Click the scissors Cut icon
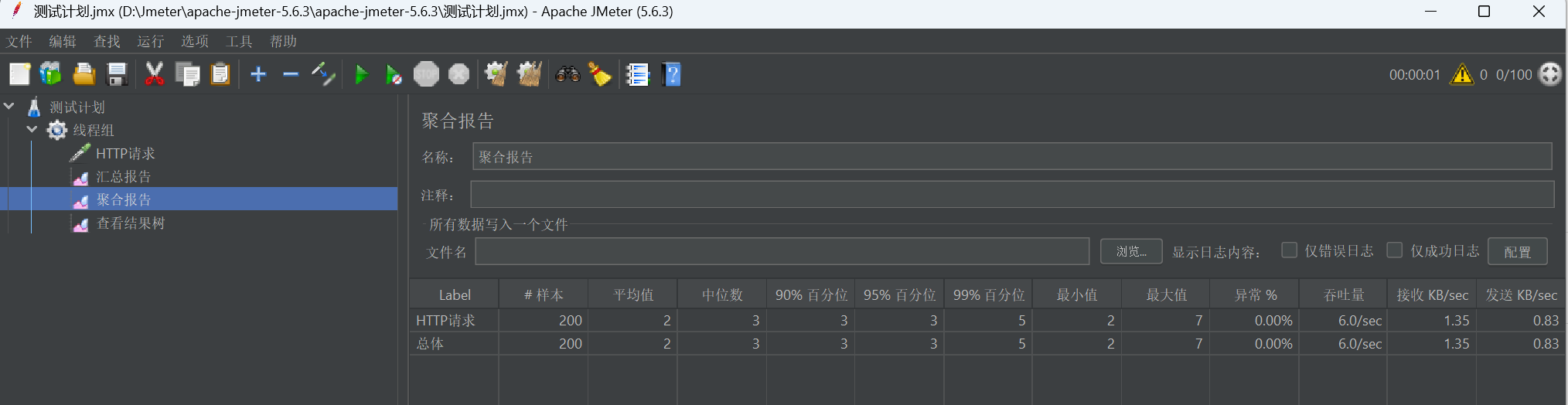Viewport: 1568px width, 405px height. tap(155, 75)
